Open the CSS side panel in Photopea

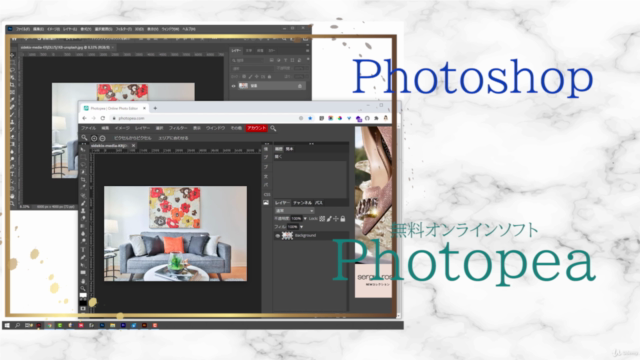click(267, 194)
